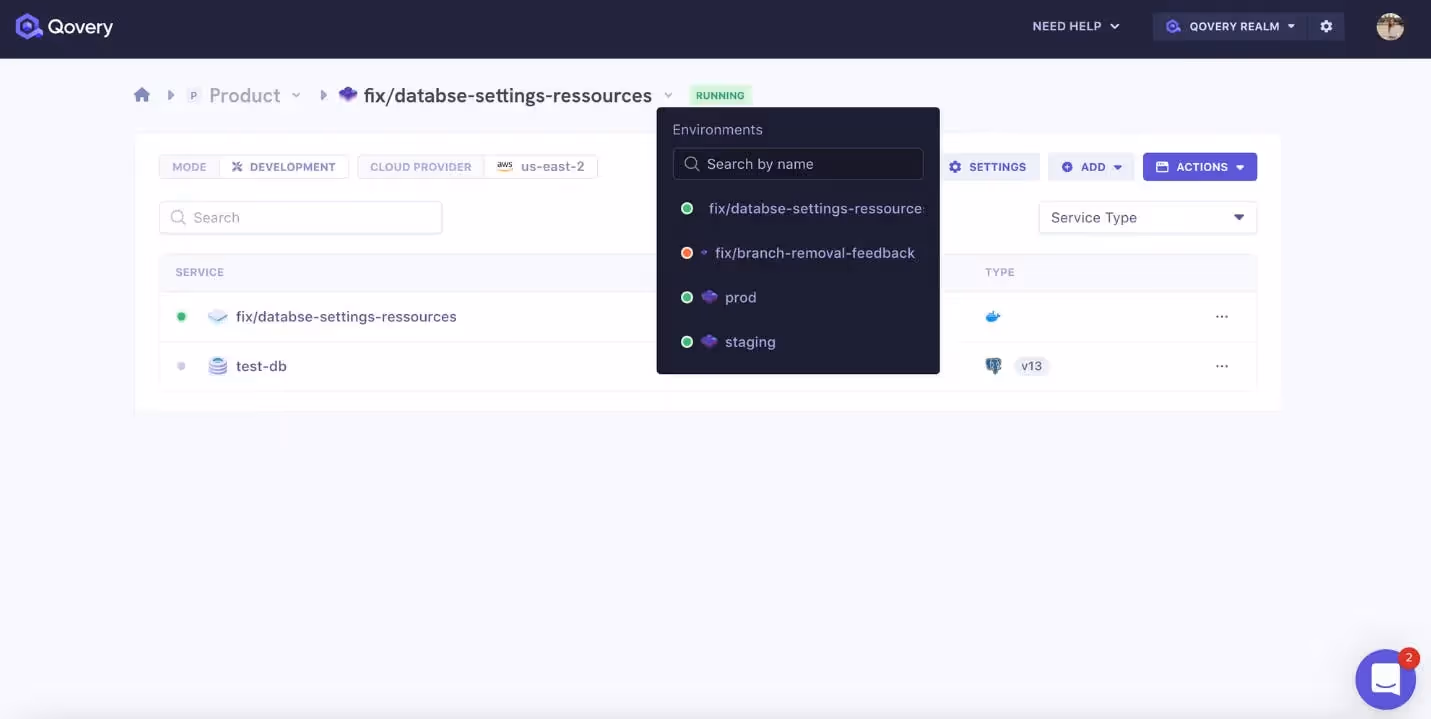The image size is (1431, 719).
Task: Click the environment icon beside fix/databse-settings-ressources
Action: (347, 94)
